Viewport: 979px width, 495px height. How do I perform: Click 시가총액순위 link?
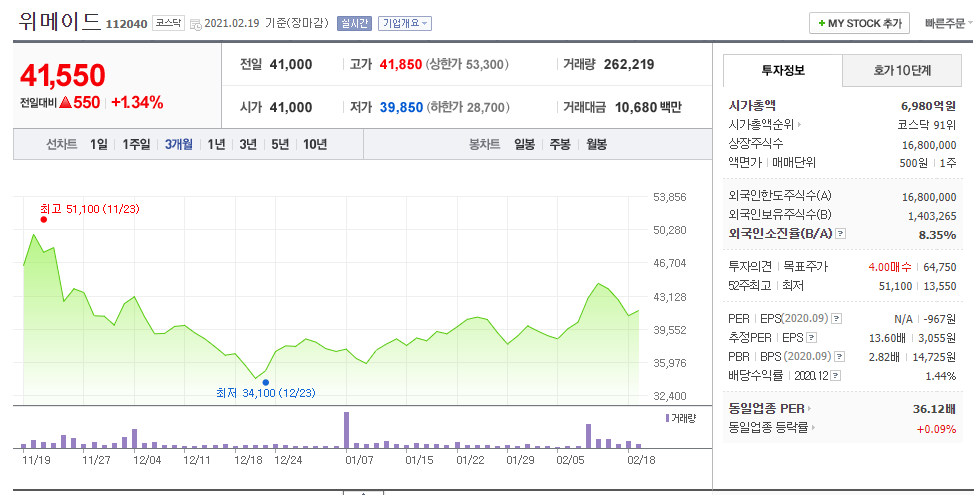pyautogui.click(x=760, y=125)
